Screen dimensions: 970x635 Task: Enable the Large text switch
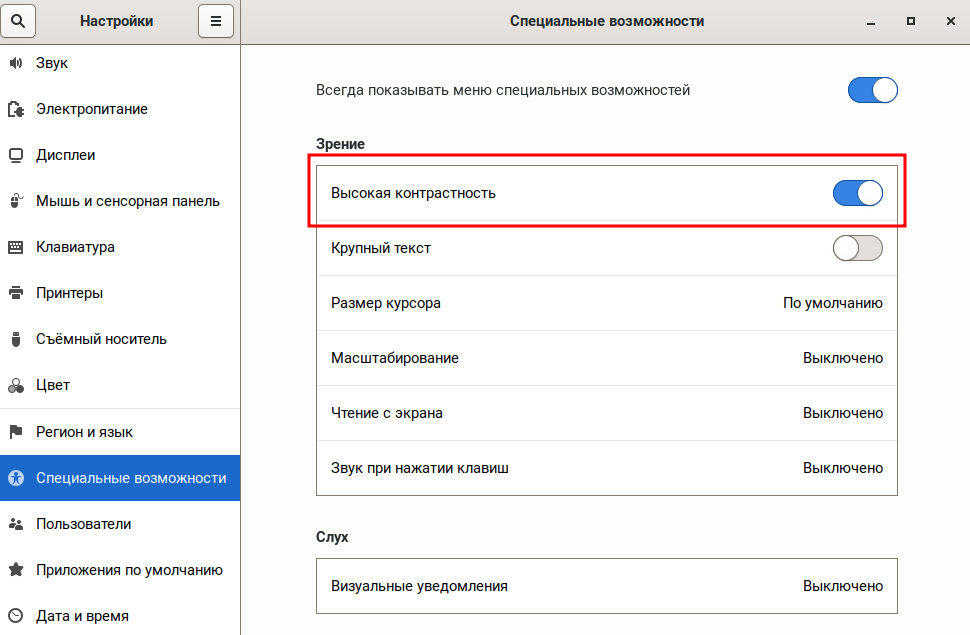tap(857, 248)
